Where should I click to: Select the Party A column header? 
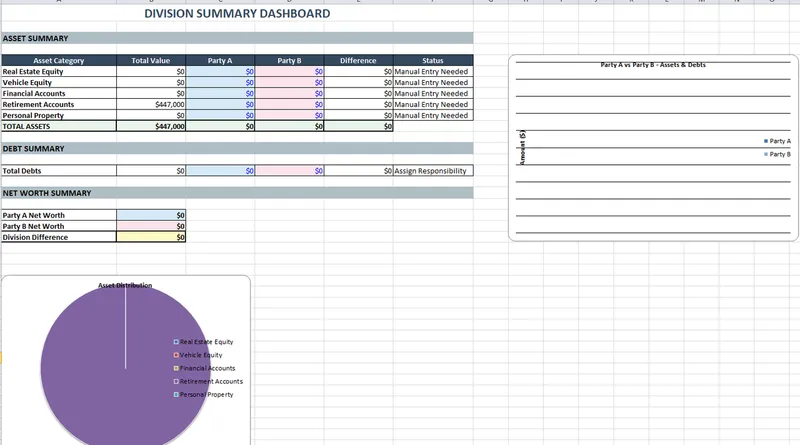pos(220,60)
